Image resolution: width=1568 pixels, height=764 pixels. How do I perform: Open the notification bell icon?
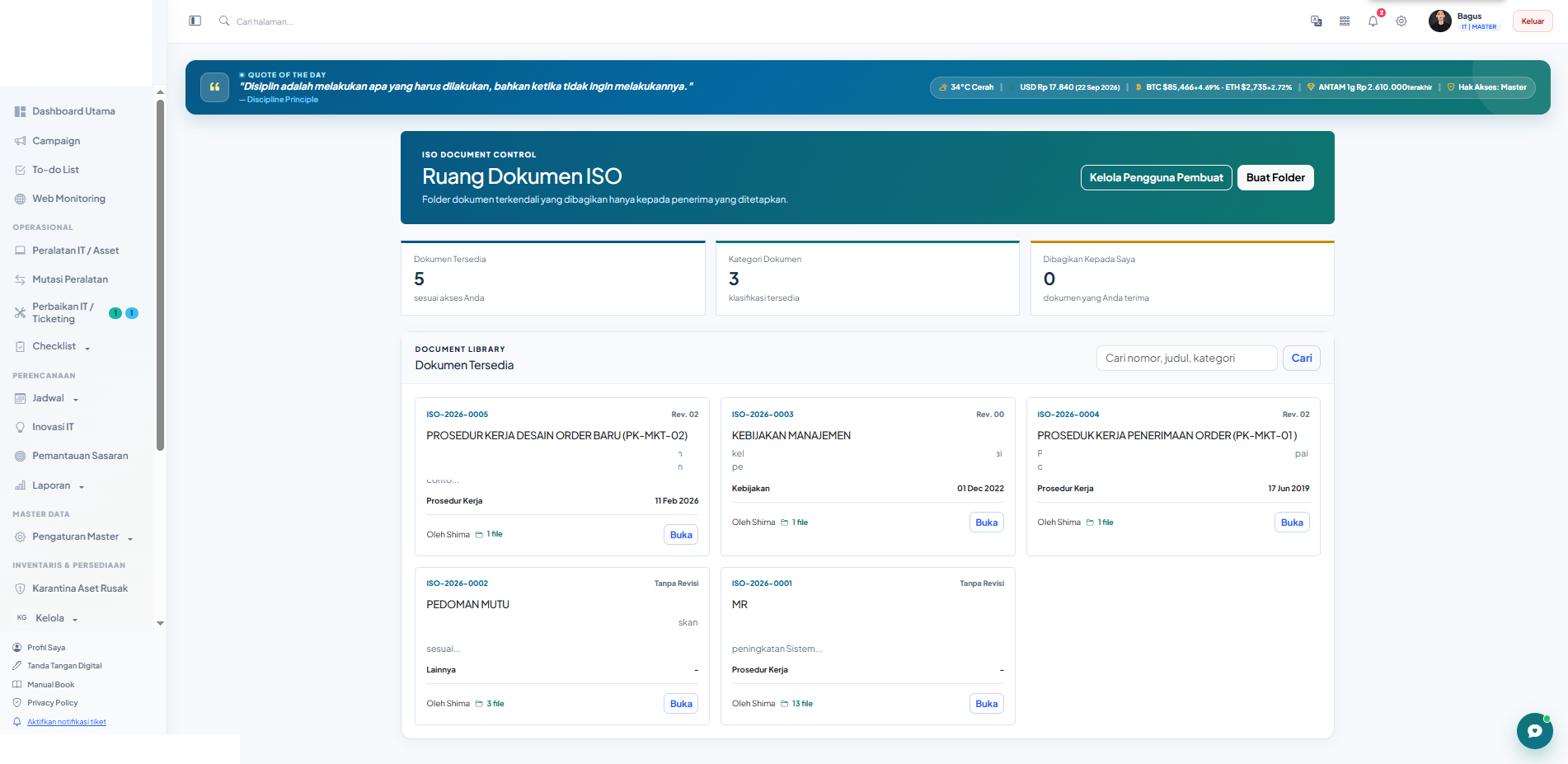pos(1373,21)
